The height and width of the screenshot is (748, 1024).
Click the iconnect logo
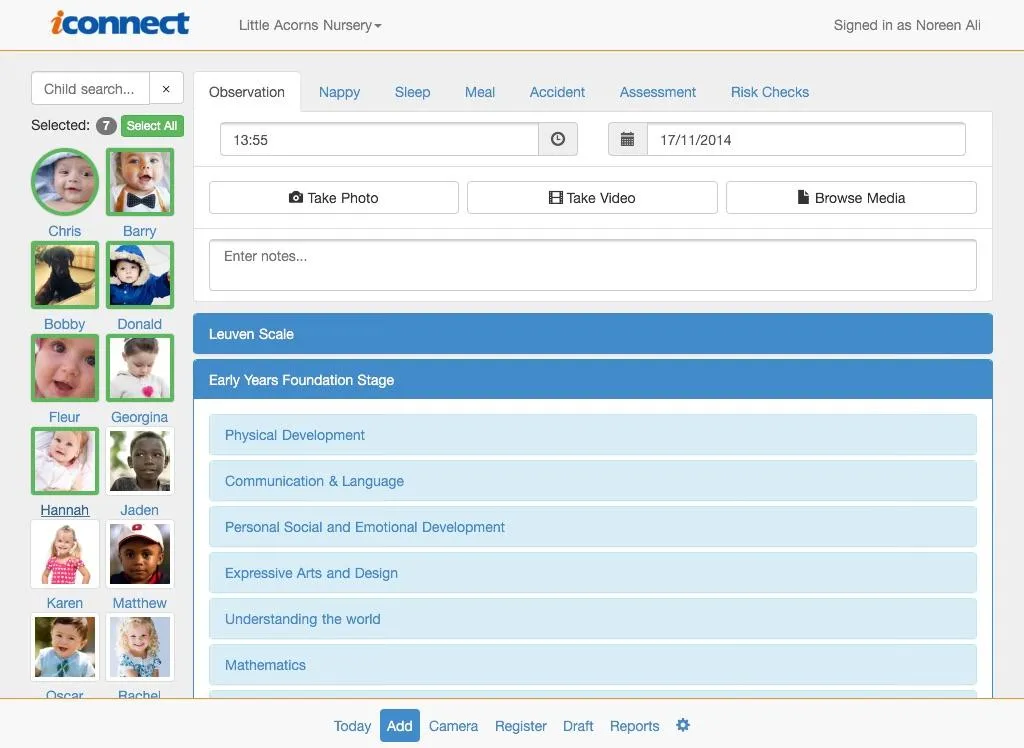coord(120,24)
